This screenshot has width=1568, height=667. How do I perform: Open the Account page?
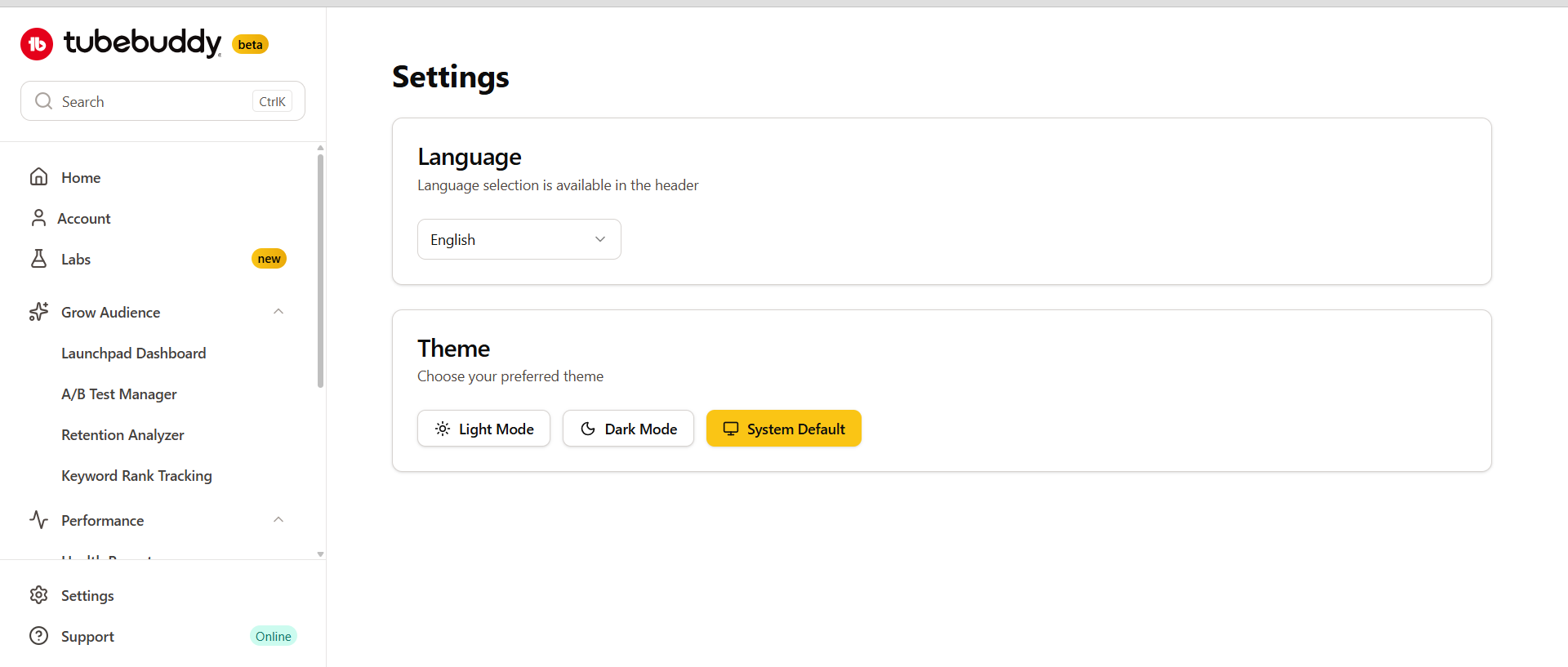84,218
